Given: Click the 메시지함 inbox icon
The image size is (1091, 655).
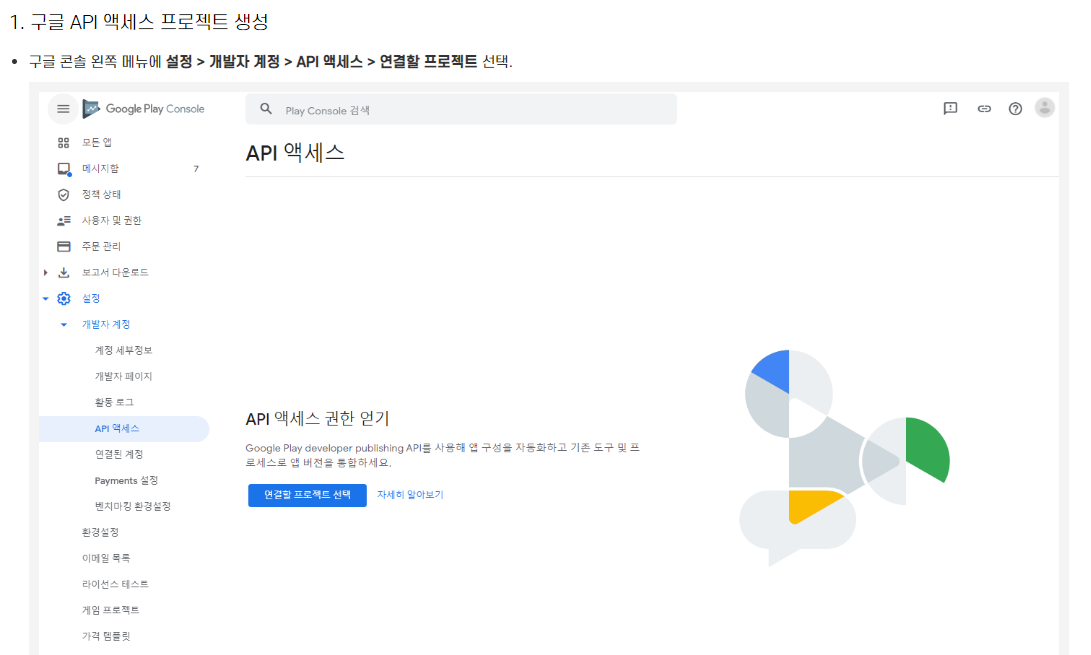Looking at the screenshot, I should click(x=64, y=169).
